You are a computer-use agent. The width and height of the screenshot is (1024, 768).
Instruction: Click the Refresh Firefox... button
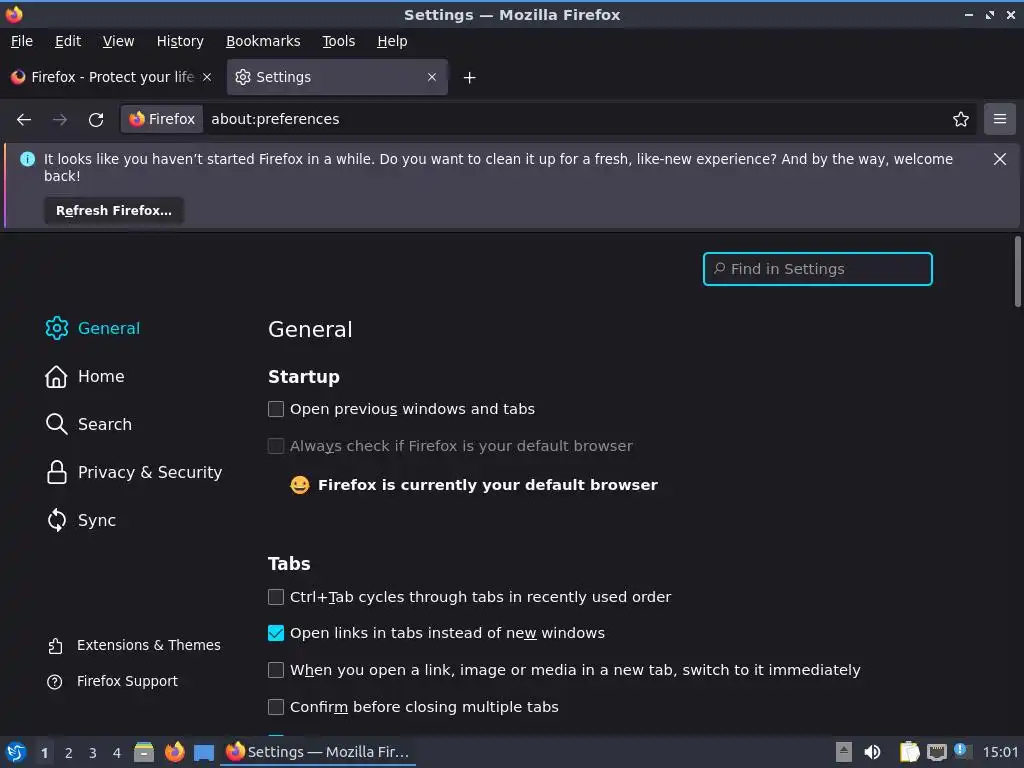[114, 211]
